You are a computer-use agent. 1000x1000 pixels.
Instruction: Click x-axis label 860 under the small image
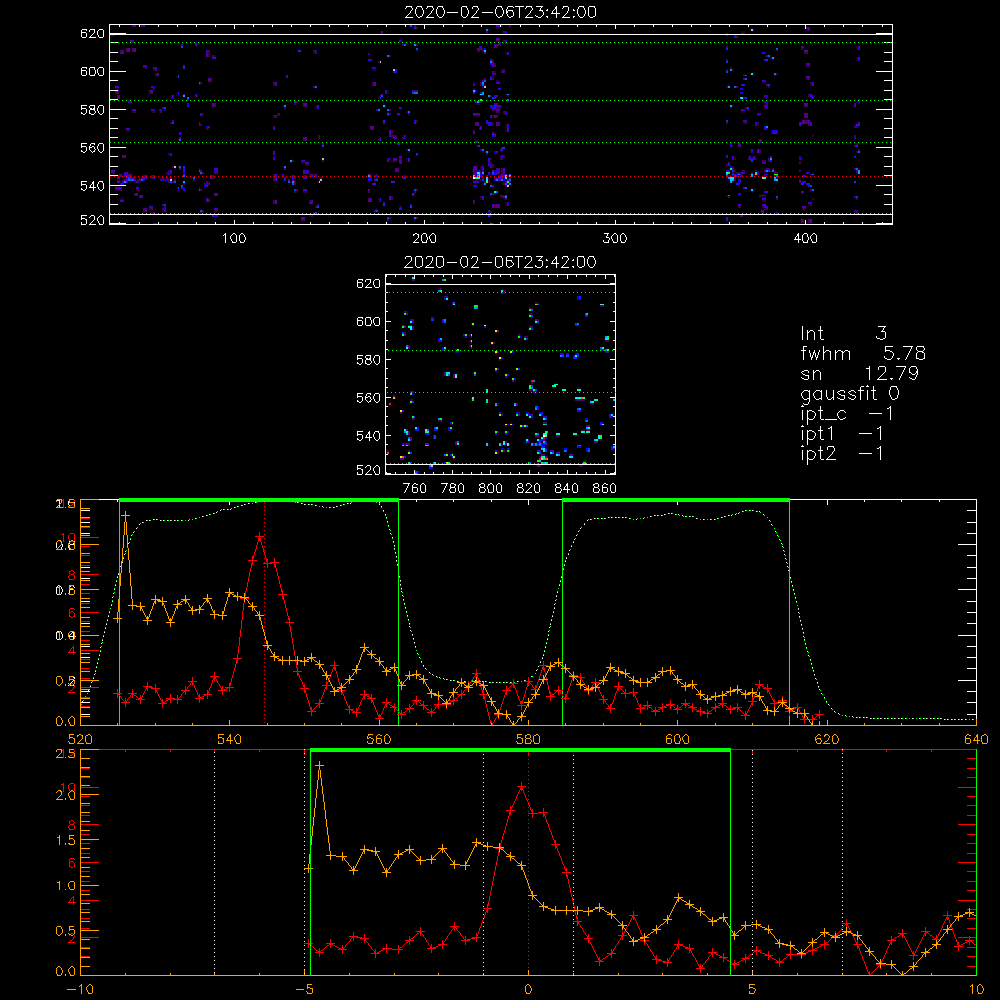[x=605, y=489]
